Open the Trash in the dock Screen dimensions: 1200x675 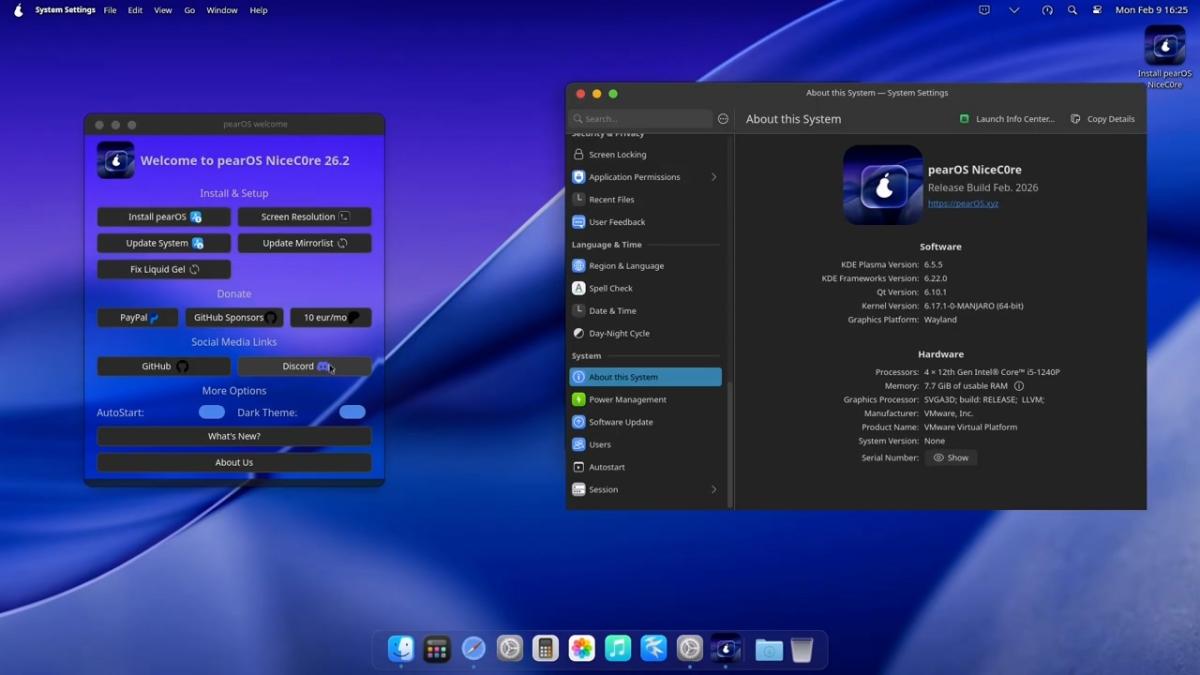pyautogui.click(x=801, y=650)
